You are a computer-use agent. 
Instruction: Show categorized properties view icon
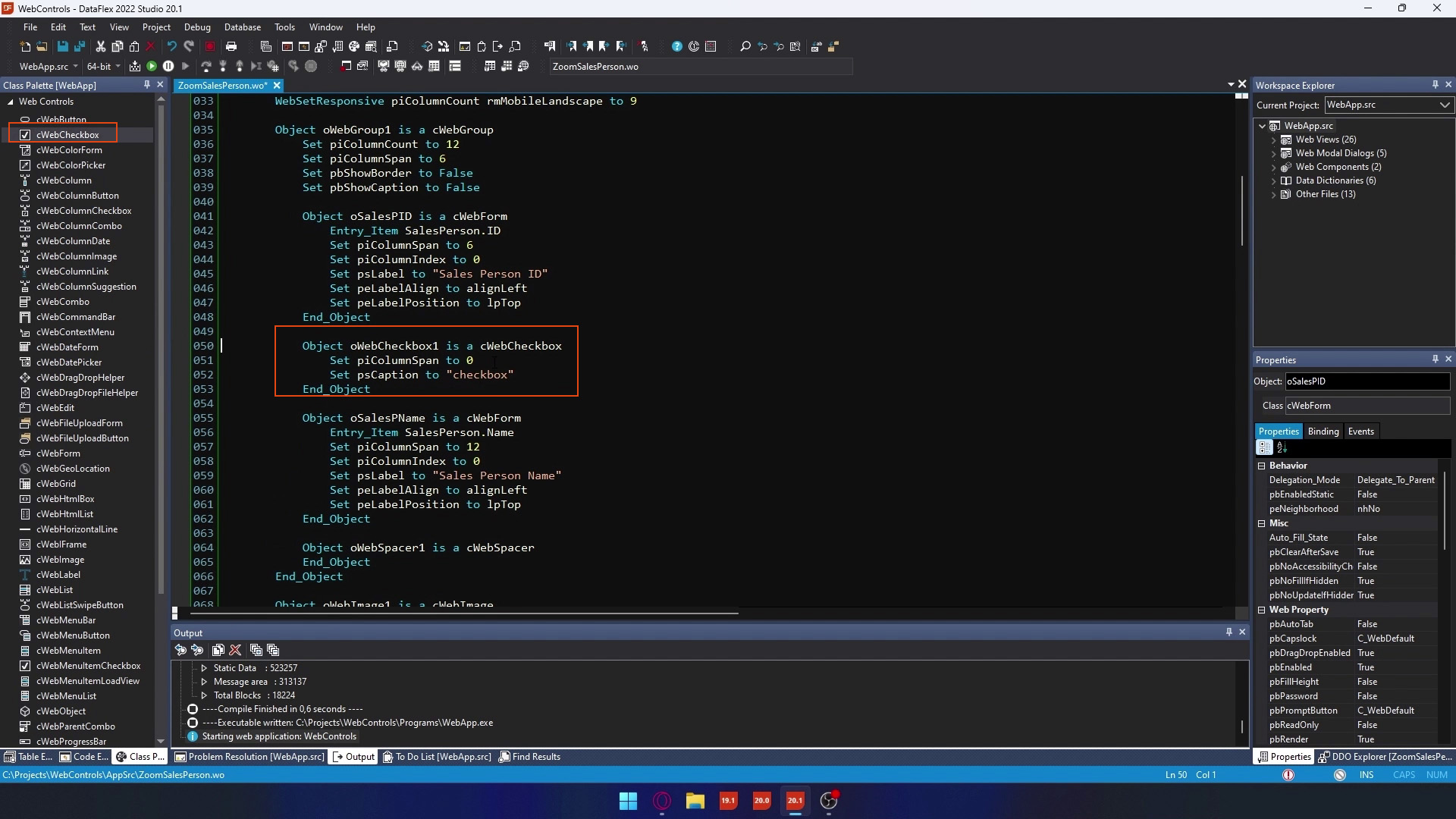pos(1264,447)
